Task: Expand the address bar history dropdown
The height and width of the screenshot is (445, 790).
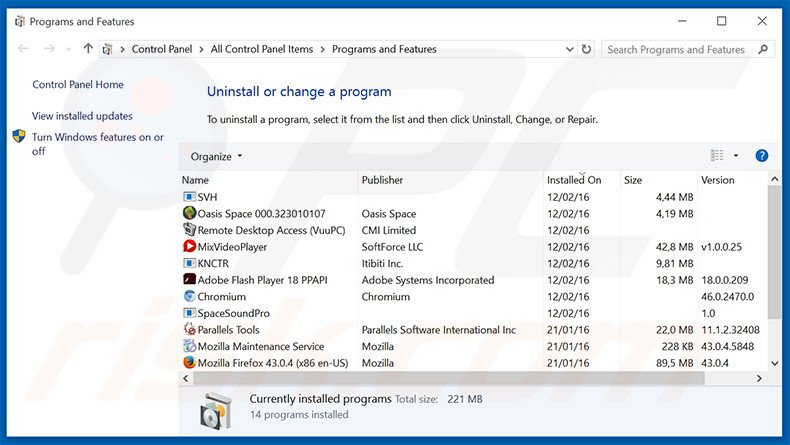Action: pos(569,49)
